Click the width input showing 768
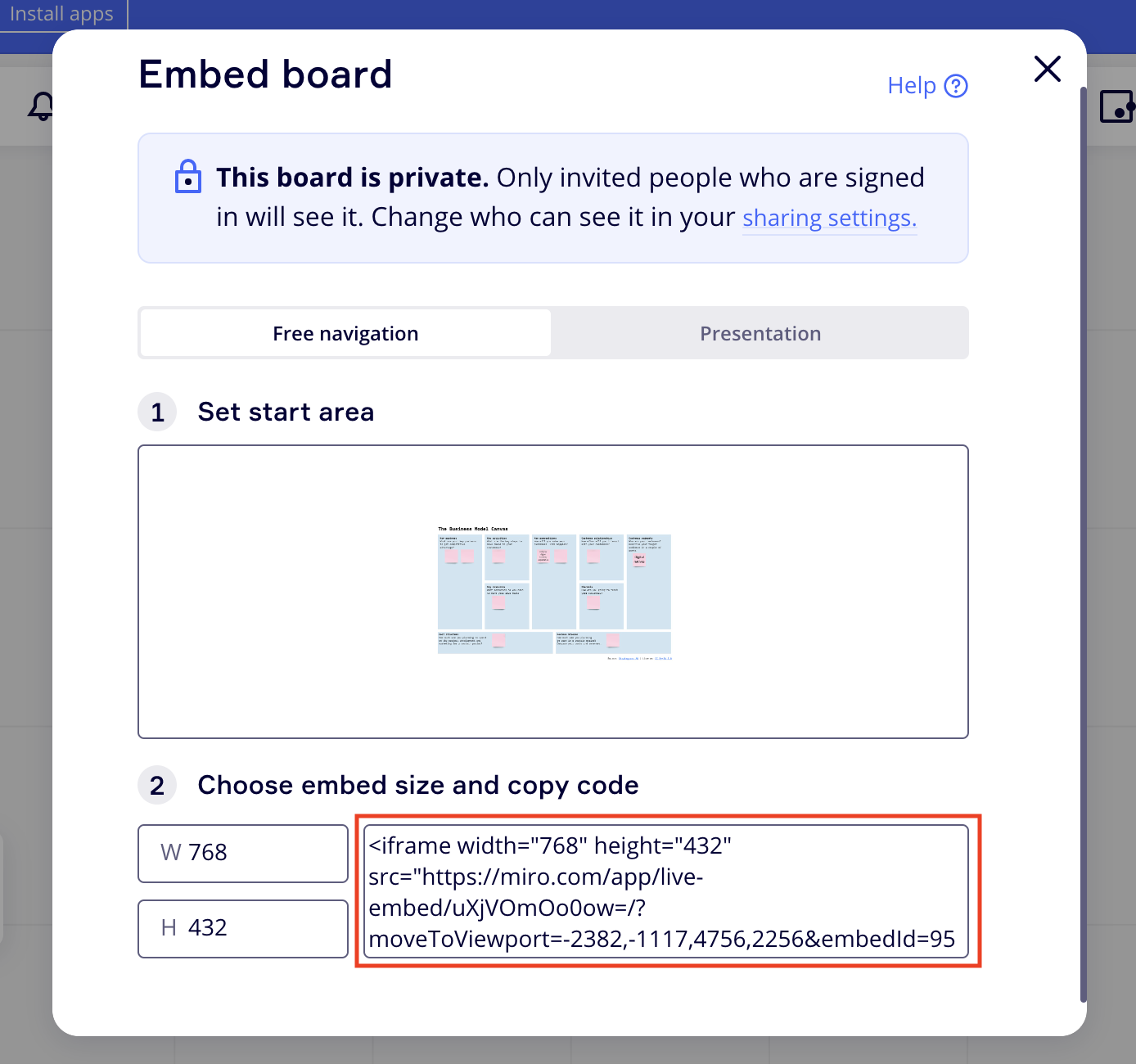 (243, 853)
